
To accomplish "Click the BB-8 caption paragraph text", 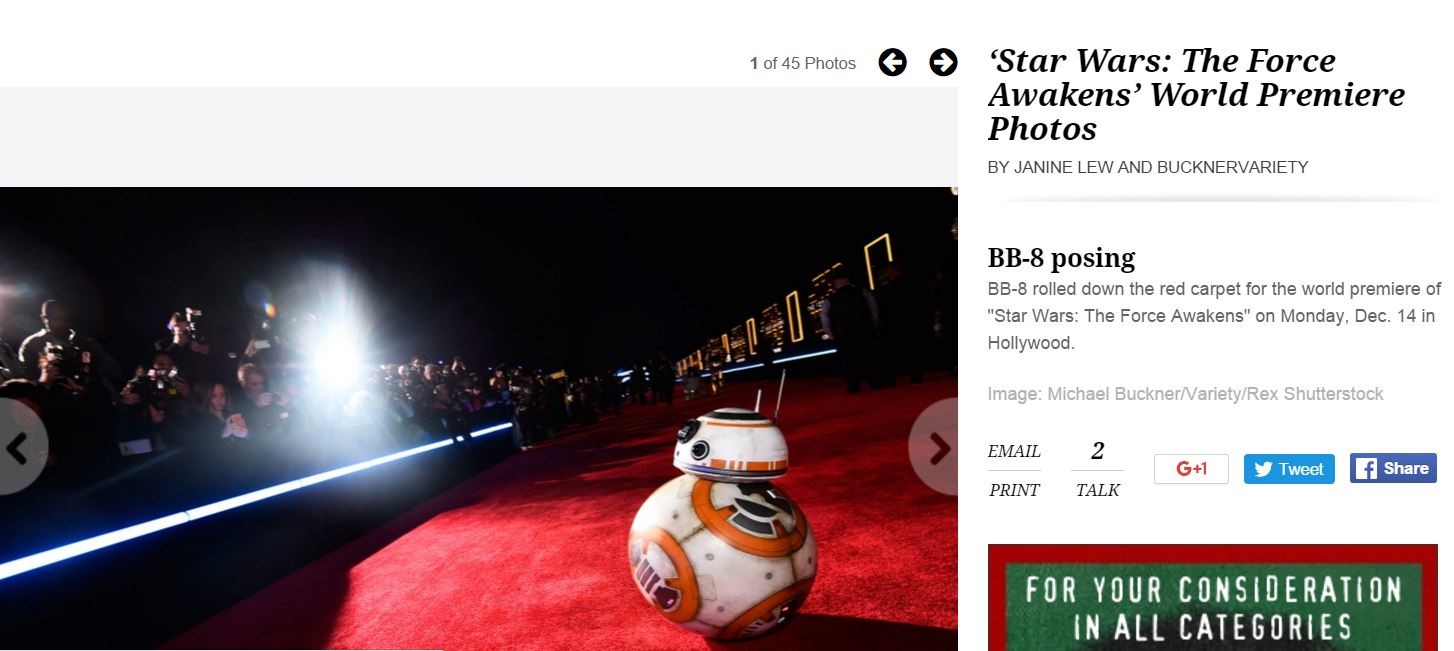I will coord(1214,316).
